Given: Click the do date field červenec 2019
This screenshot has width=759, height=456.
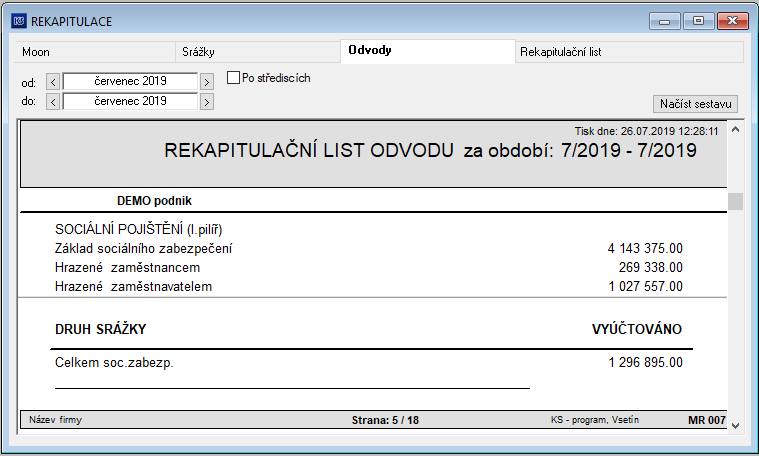Looking at the screenshot, I should tap(130, 101).
